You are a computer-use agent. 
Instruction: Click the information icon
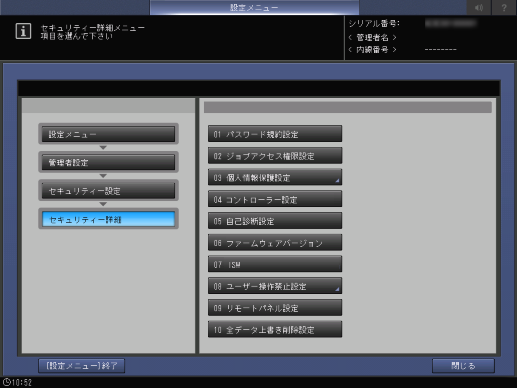[23, 31]
